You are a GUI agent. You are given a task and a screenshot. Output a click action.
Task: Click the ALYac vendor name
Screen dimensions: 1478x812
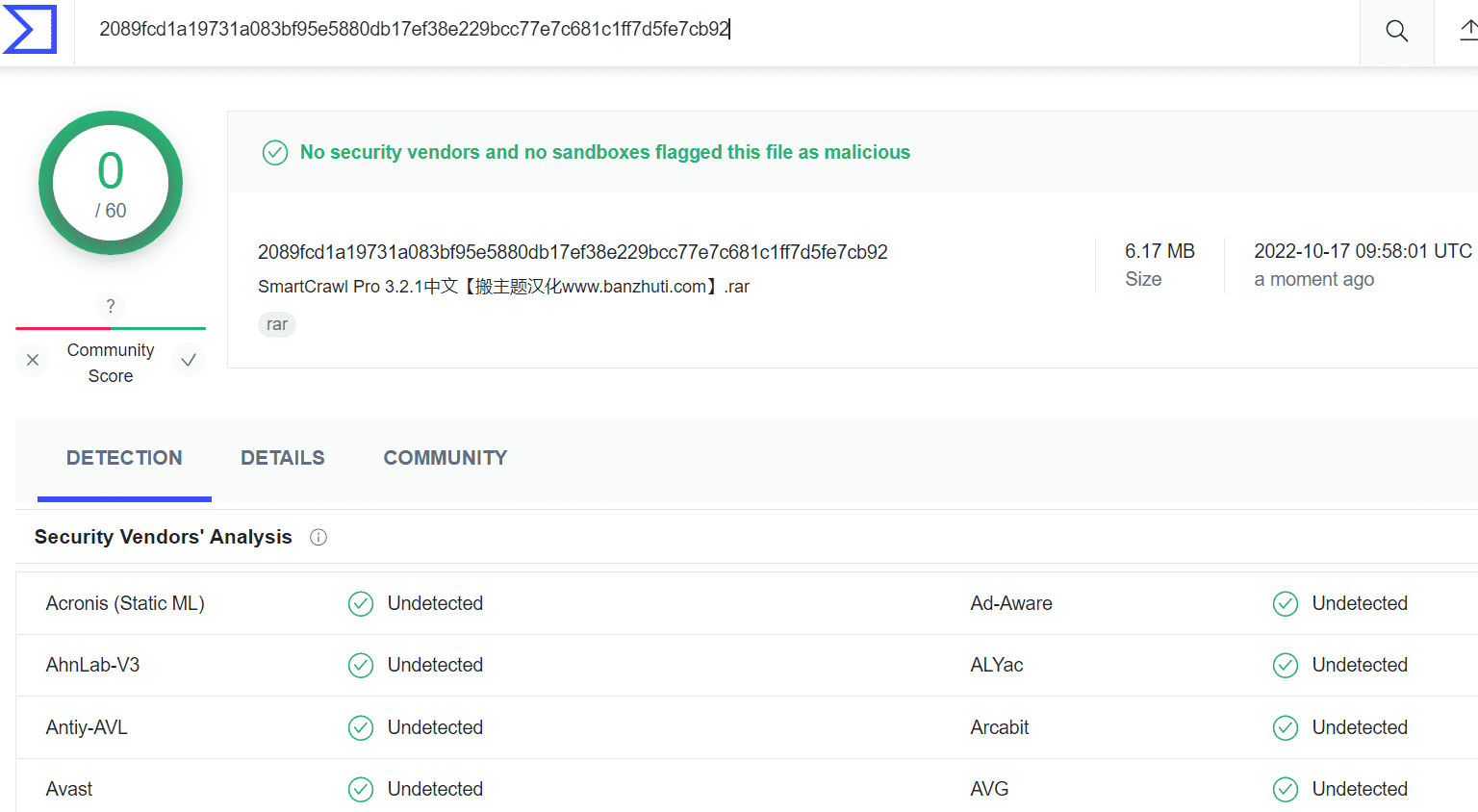tap(997, 665)
